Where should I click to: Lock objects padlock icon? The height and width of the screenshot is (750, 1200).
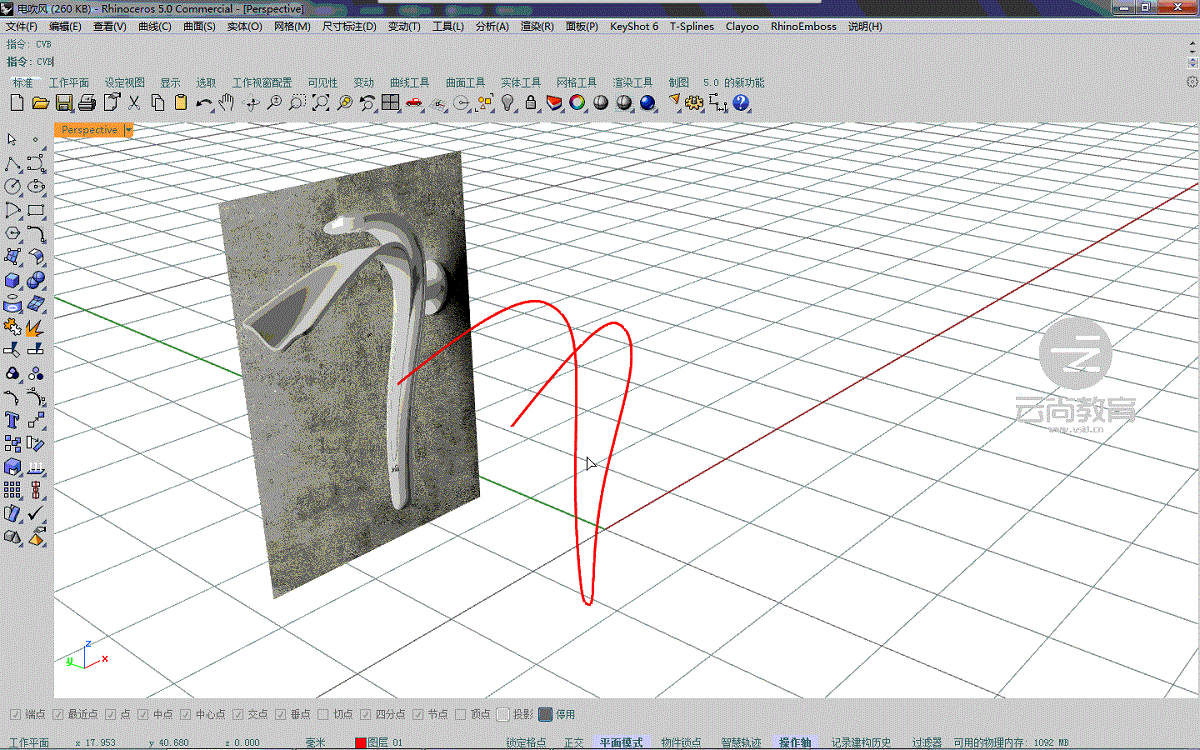pos(531,102)
